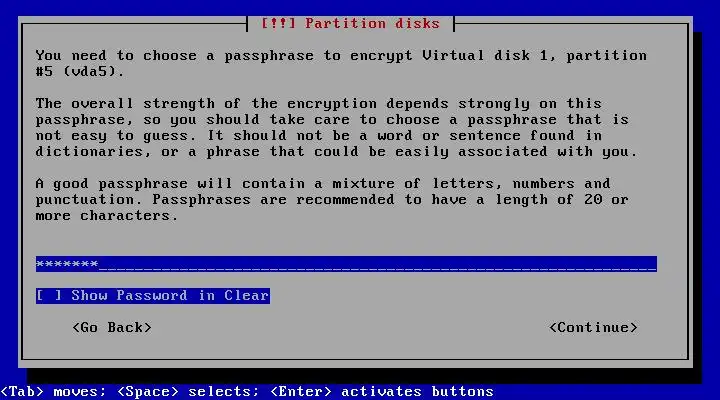Focus the empty underscored part of passphrase field
This screenshot has width=720, height=400.
click(377, 264)
